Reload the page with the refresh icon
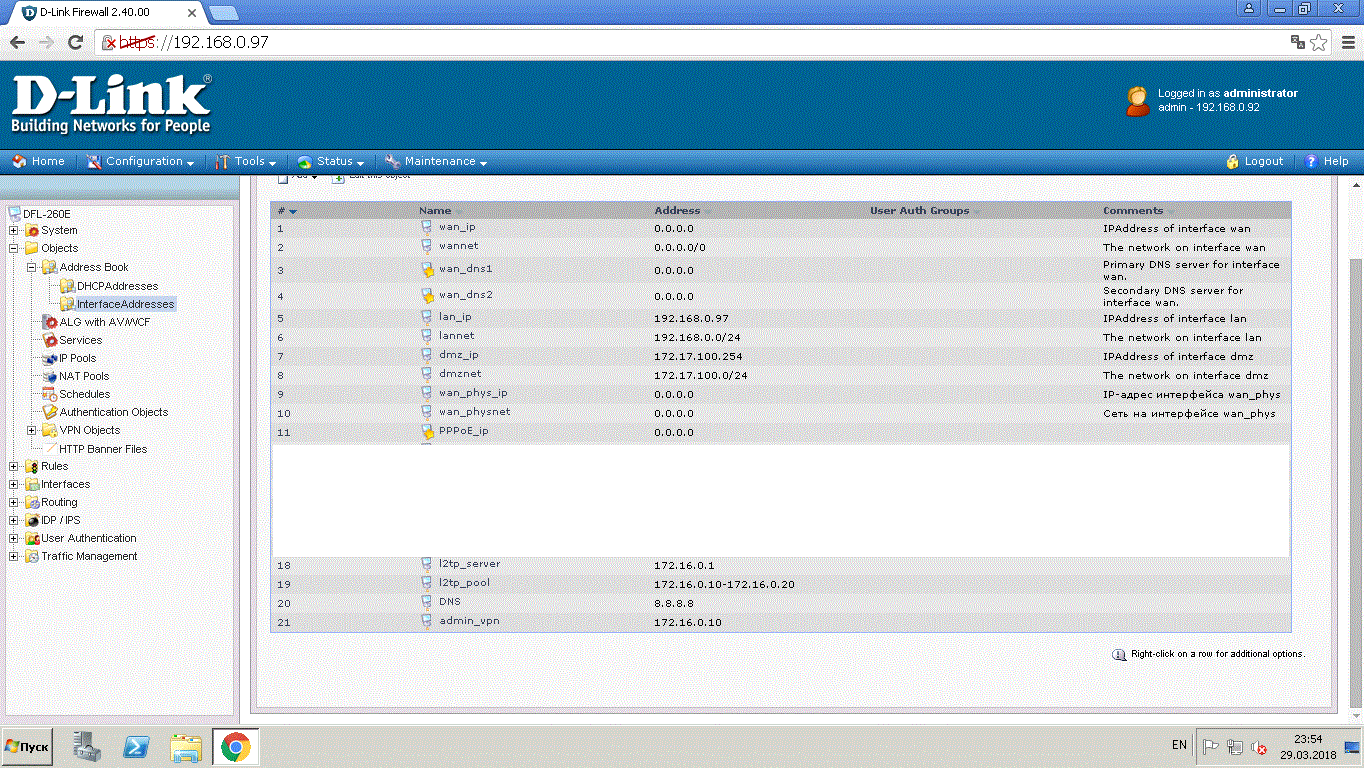This screenshot has height=768, width=1364. point(75,42)
